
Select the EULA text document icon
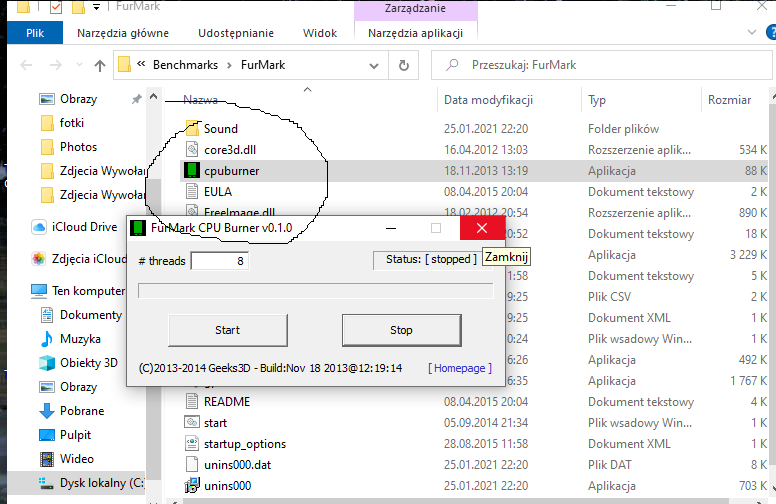point(192,191)
